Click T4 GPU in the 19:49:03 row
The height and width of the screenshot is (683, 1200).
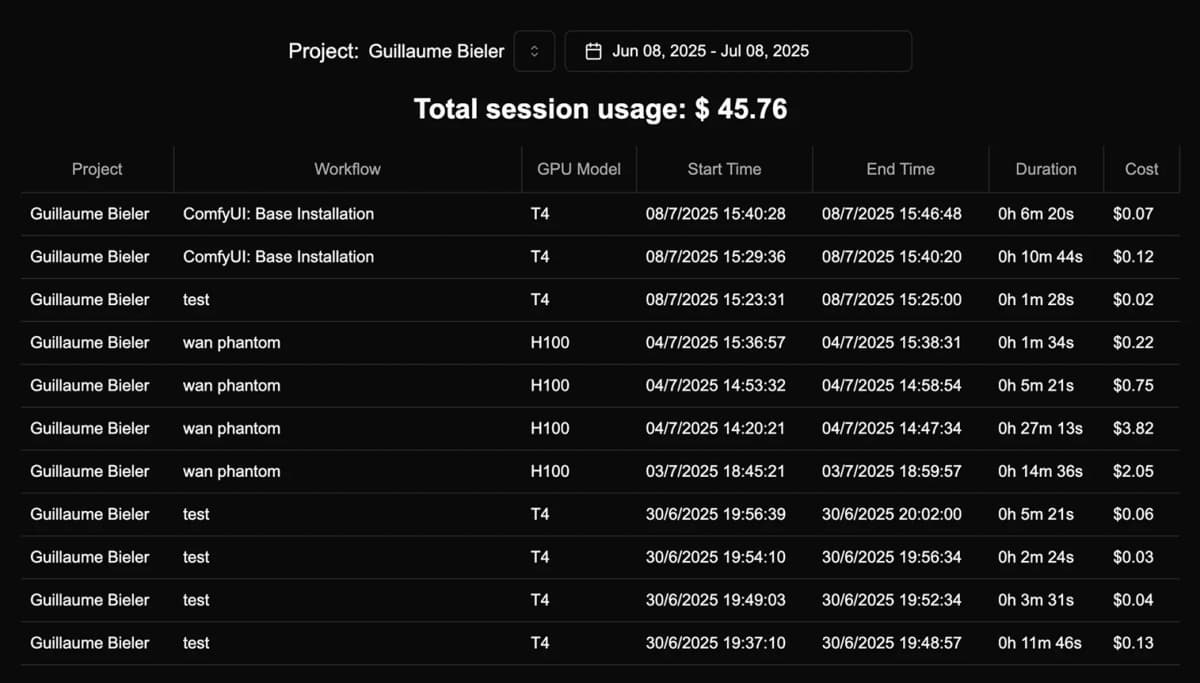(x=540, y=601)
